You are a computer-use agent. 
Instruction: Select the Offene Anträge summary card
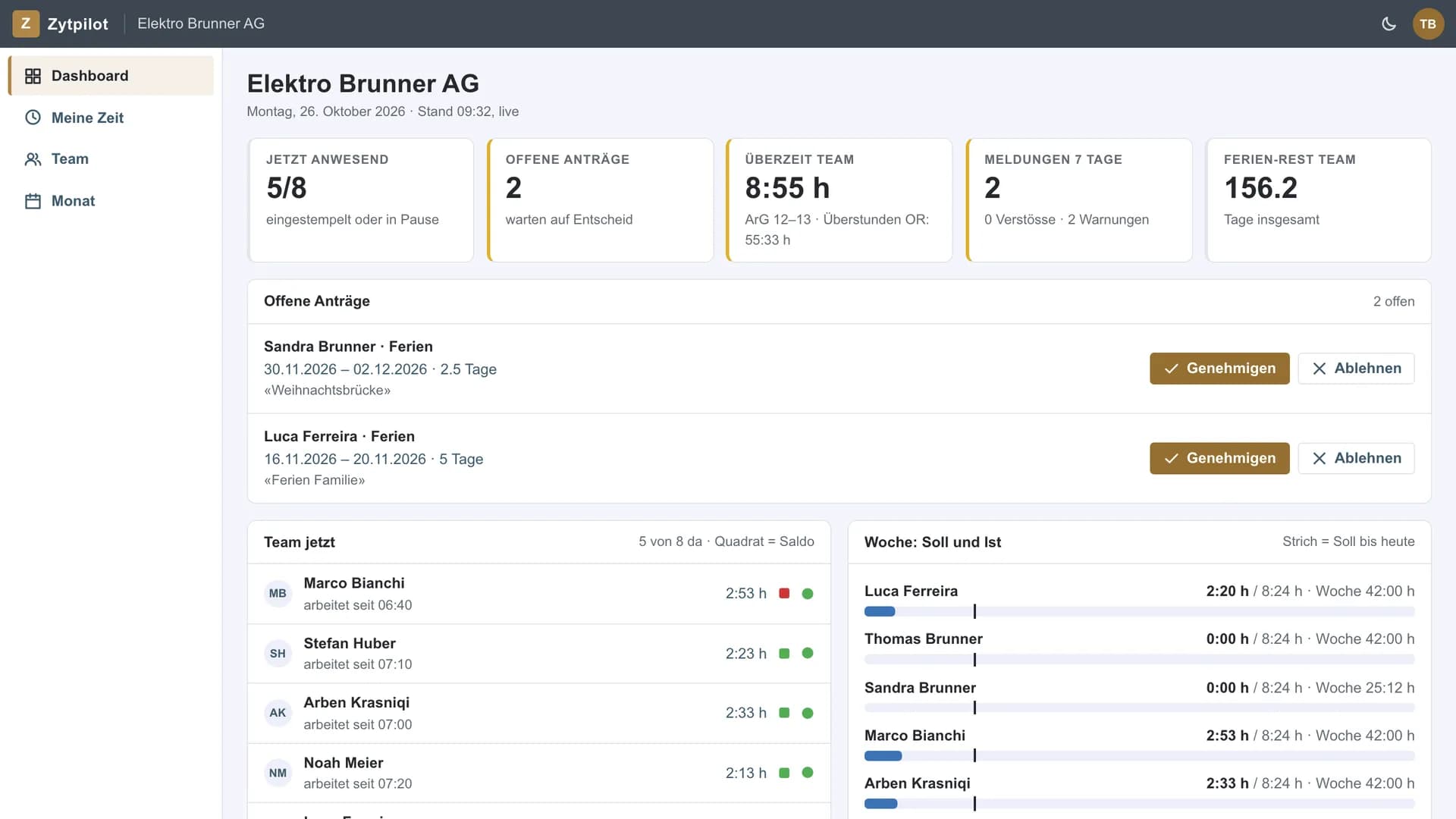point(600,200)
